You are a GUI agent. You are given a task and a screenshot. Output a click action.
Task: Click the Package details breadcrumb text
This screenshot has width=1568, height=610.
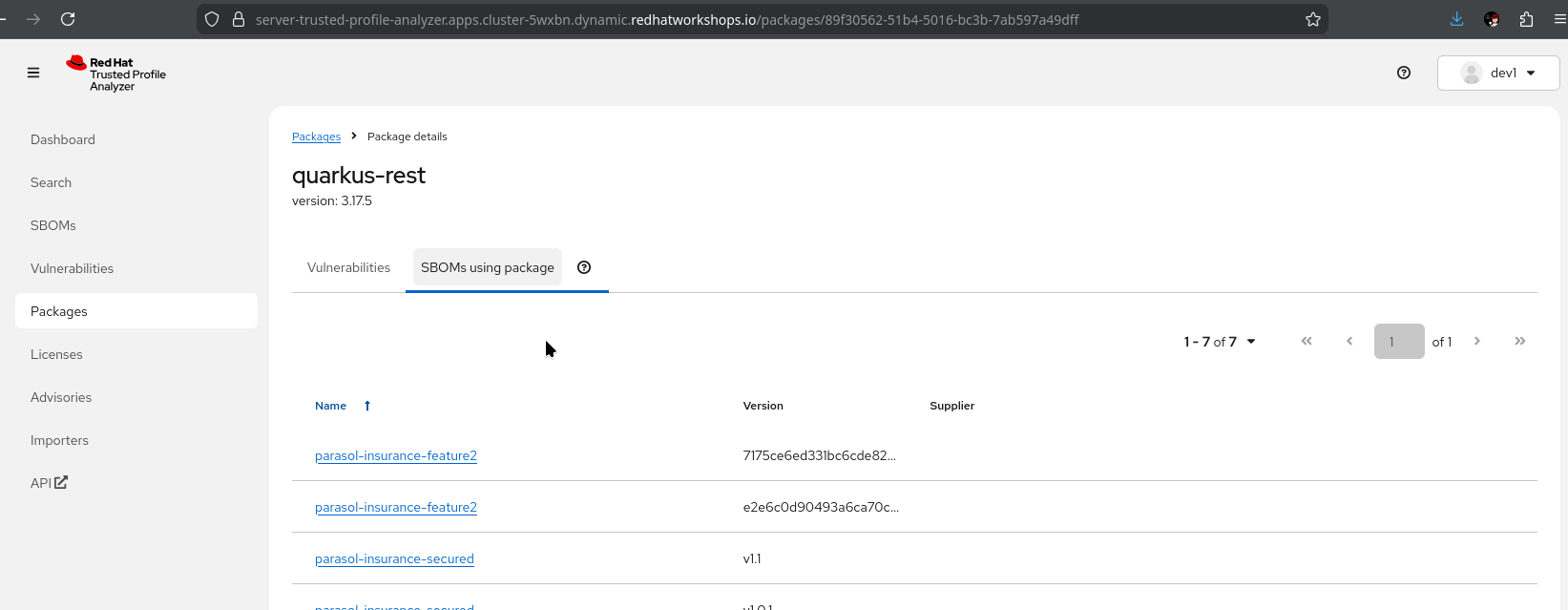(x=408, y=137)
